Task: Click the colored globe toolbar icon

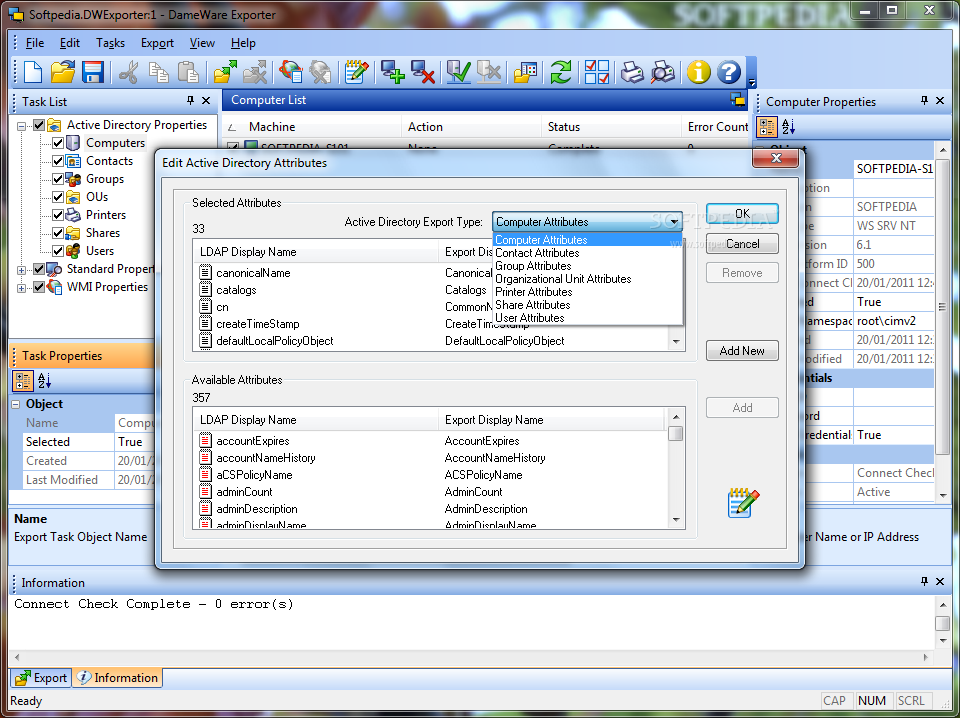Action: (x=290, y=72)
